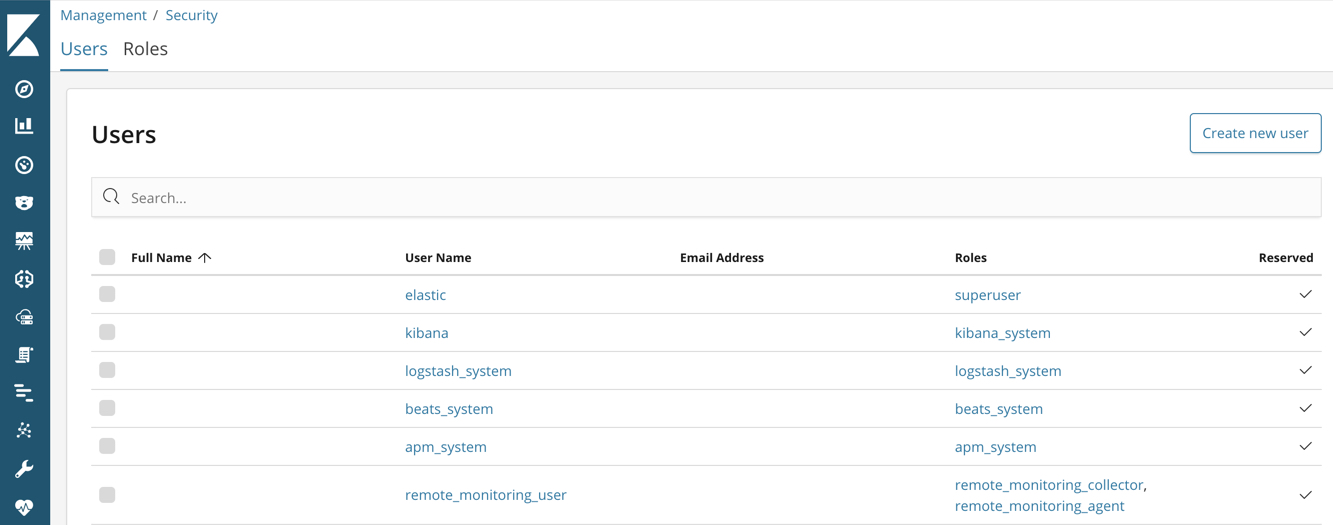
Task: Open Machine Learning from the sidebar
Action: click(24, 279)
